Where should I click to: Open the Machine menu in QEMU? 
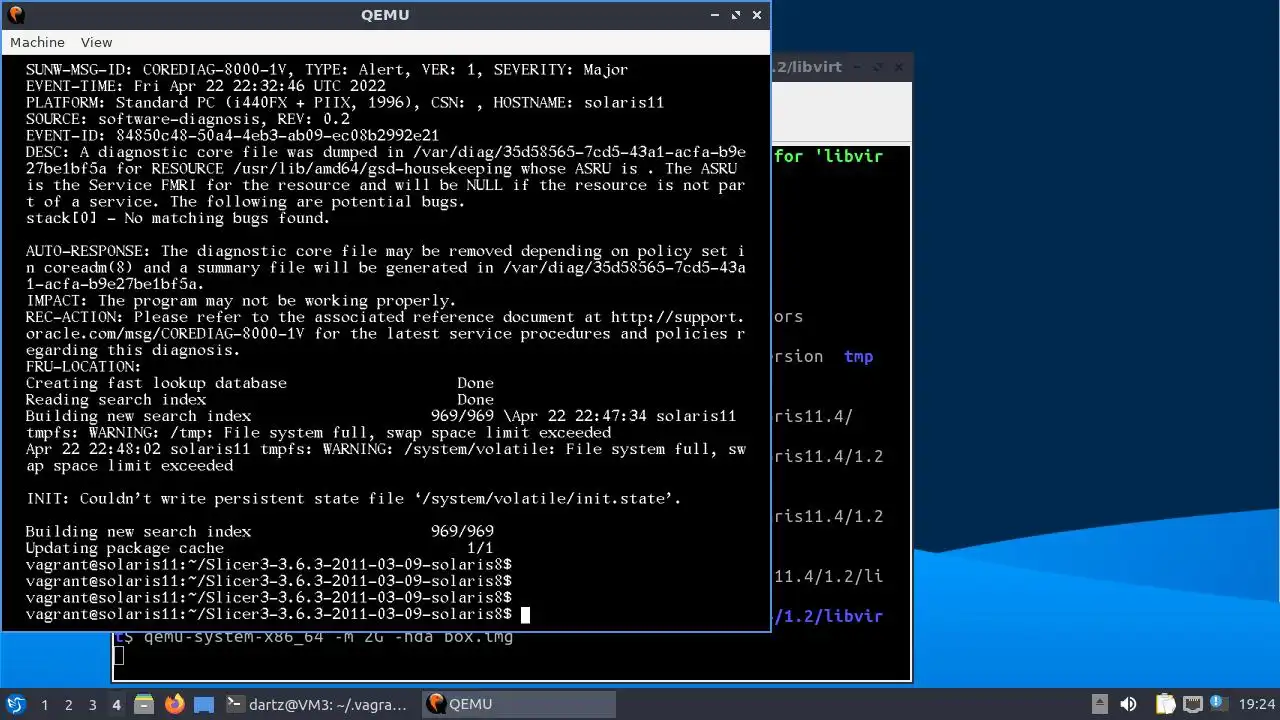pos(37,42)
